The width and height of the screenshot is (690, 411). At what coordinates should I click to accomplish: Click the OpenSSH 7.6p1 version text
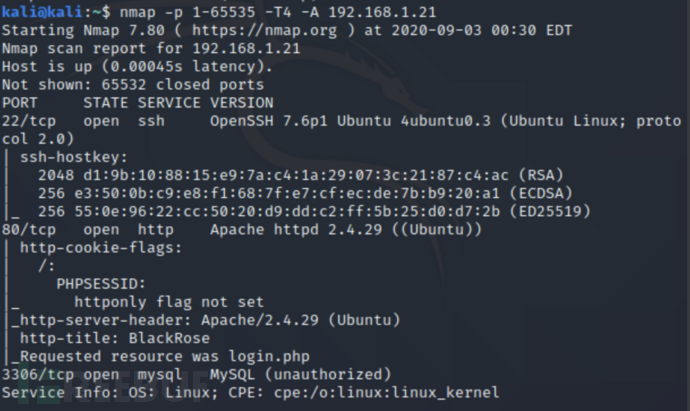pyautogui.click(x=268, y=121)
